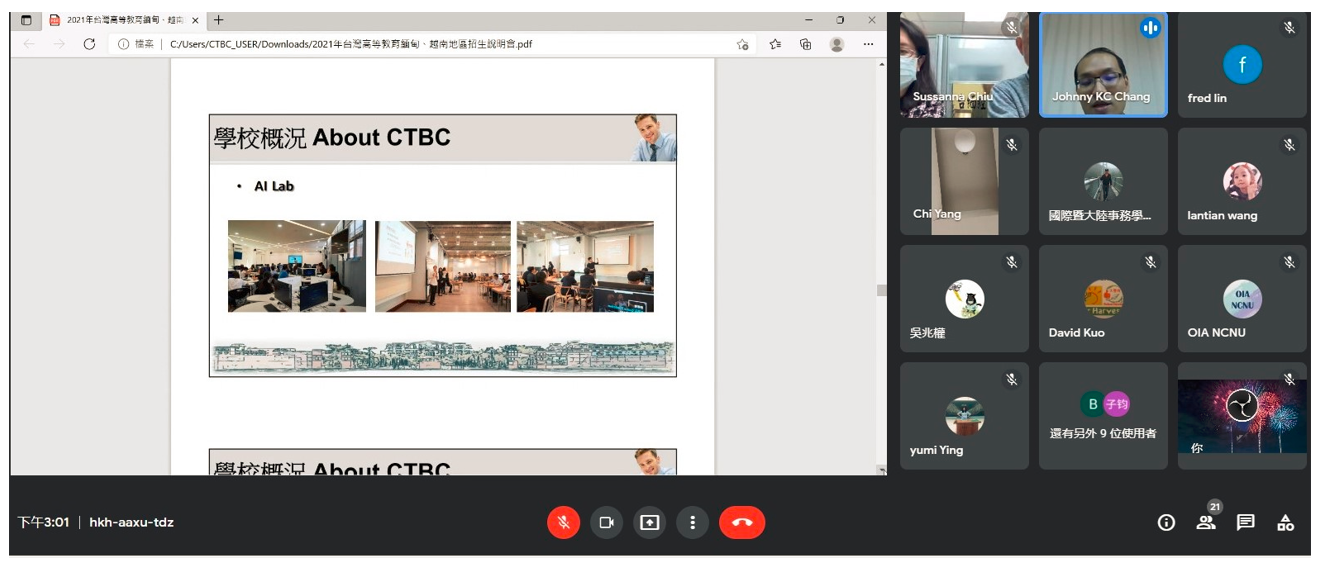Open a new tab with the plus button
Image resolution: width=1321 pixels, height=571 pixels.
(x=219, y=20)
